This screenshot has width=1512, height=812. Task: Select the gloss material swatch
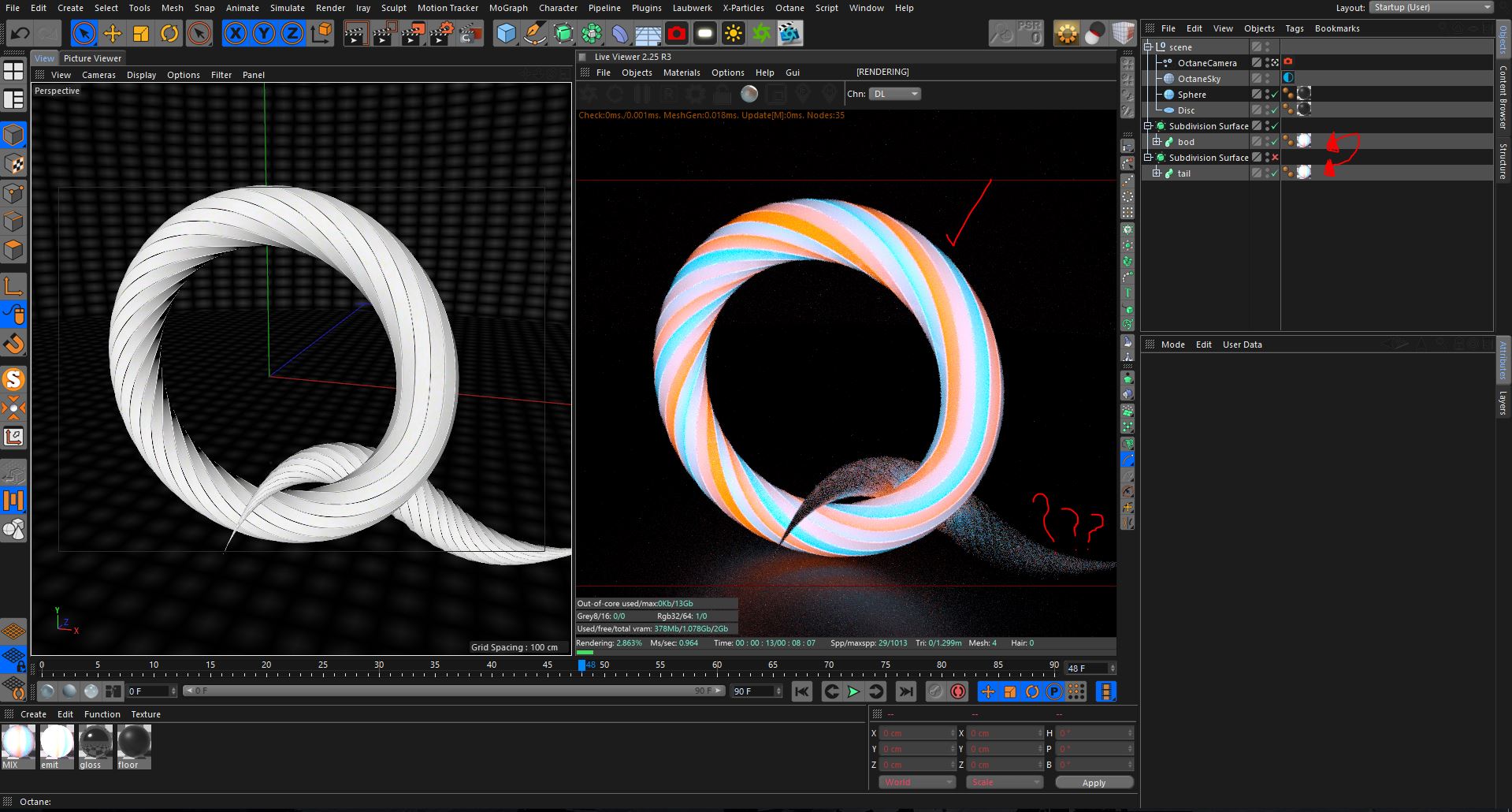pos(95,745)
